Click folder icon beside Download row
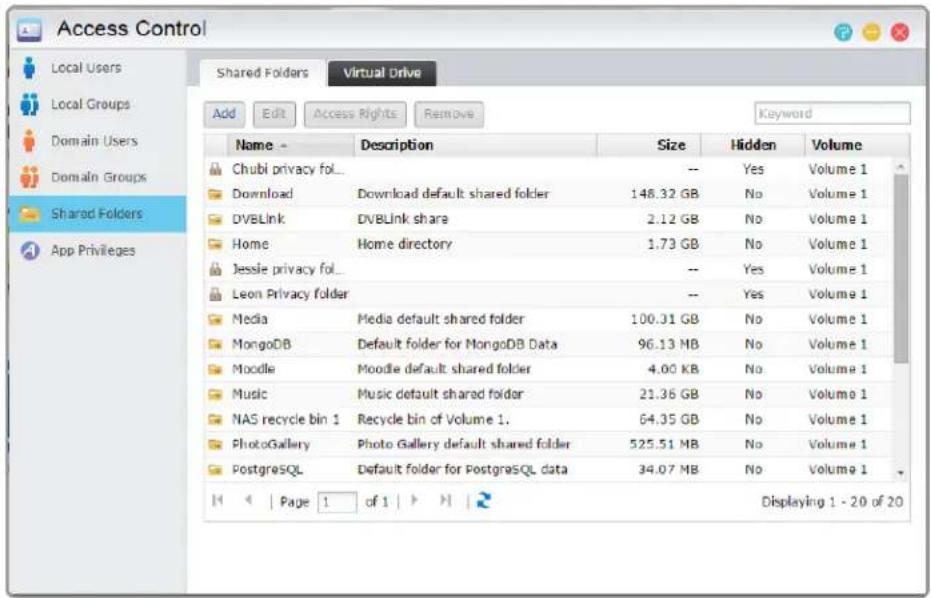Screen dimensions: 931x598 [x=215, y=194]
